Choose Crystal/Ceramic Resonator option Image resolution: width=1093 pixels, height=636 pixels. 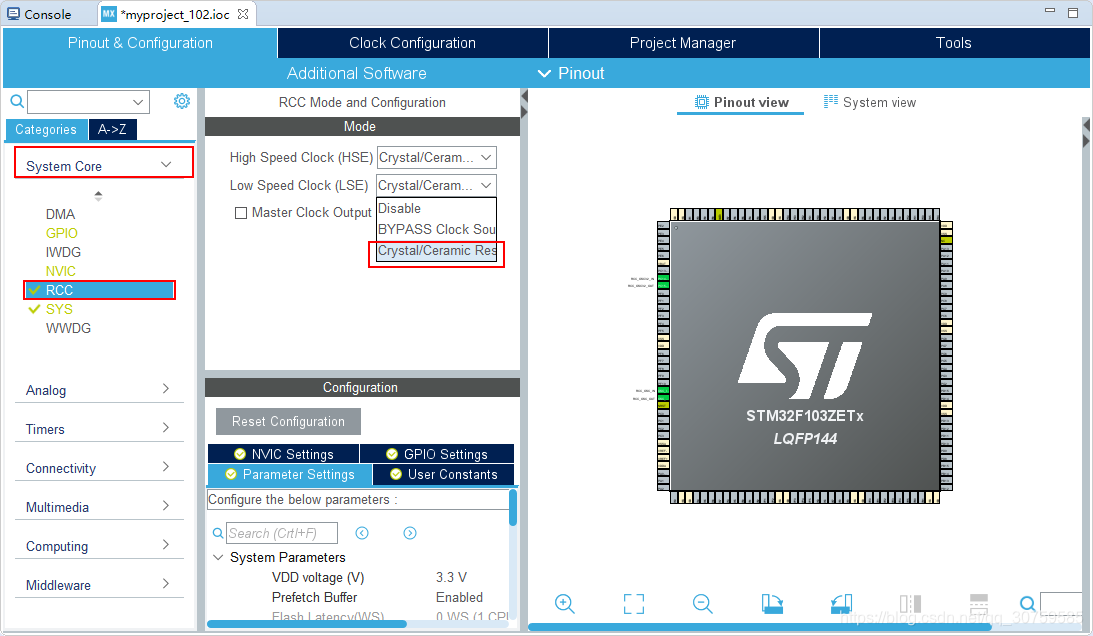[436, 250]
